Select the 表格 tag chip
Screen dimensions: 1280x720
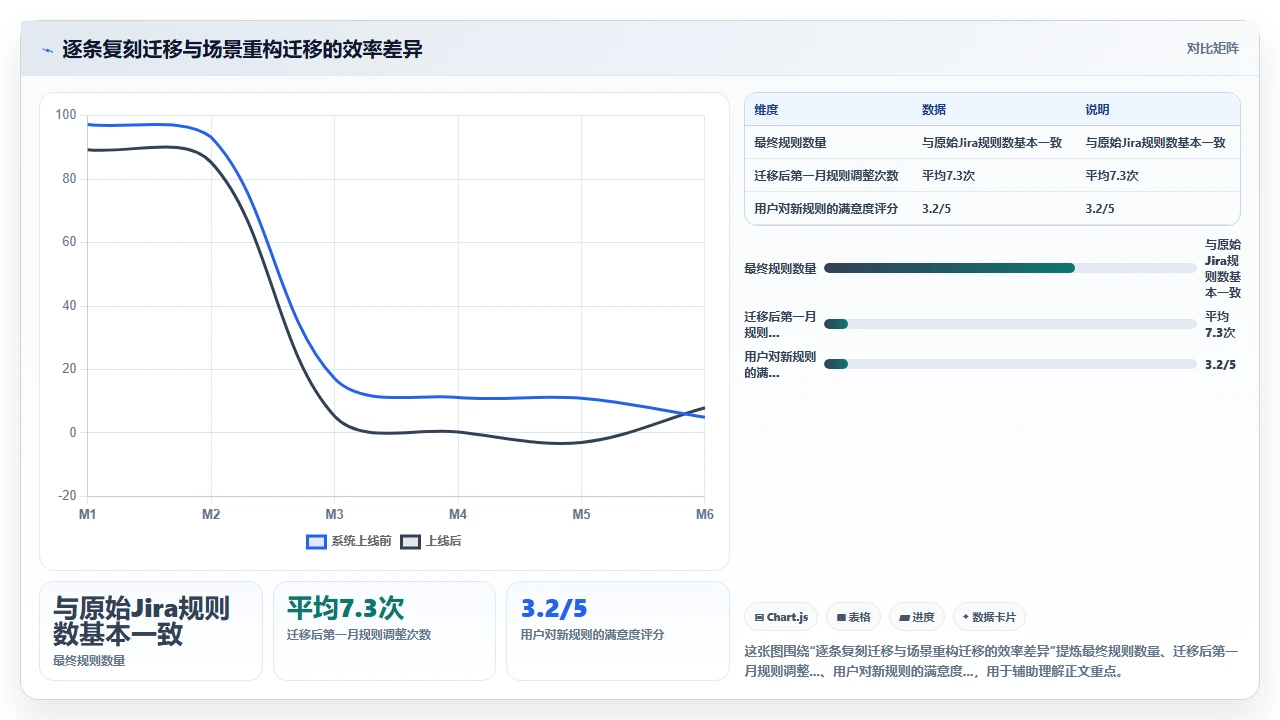click(x=853, y=617)
